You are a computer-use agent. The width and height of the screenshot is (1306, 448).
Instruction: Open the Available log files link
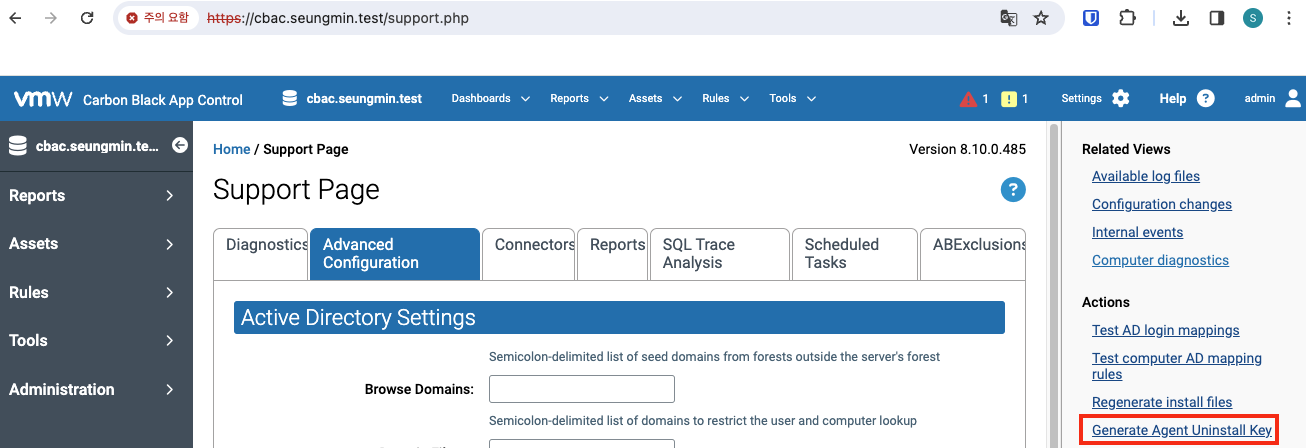tap(1145, 176)
